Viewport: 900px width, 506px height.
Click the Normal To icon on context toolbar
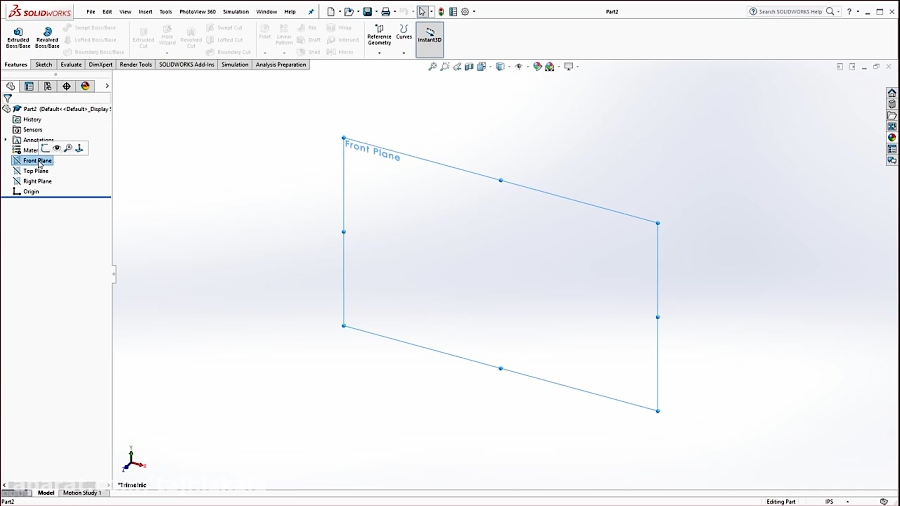click(79, 149)
